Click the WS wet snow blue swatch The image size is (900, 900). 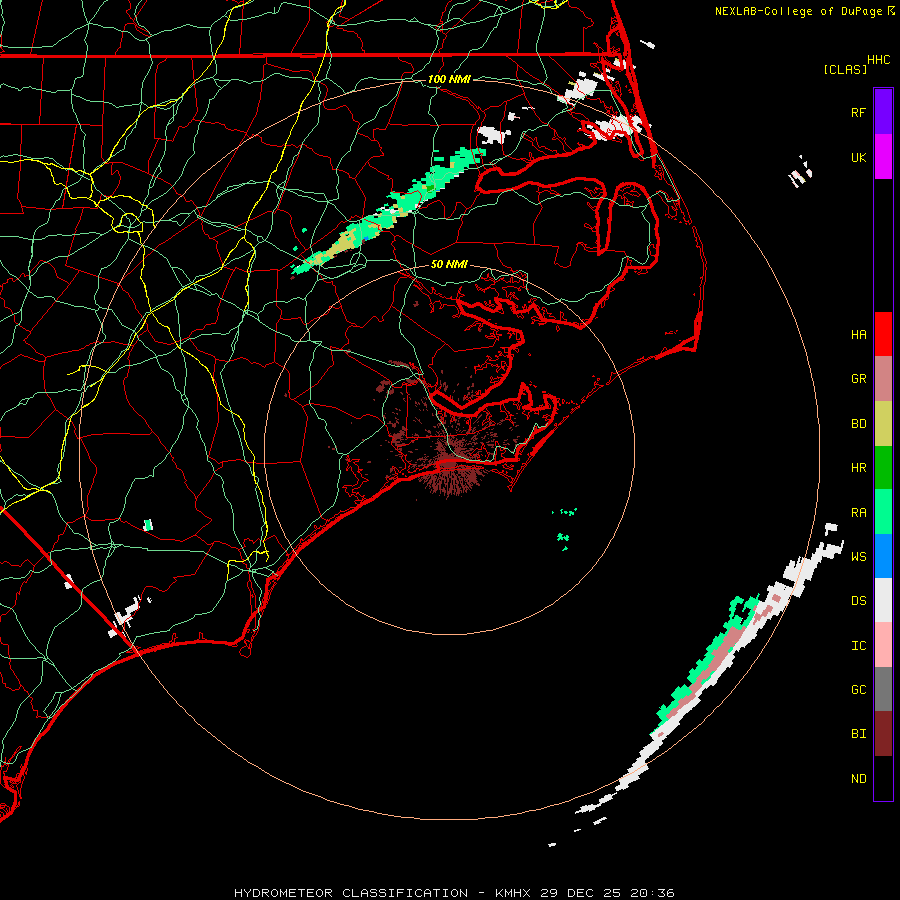(883, 556)
